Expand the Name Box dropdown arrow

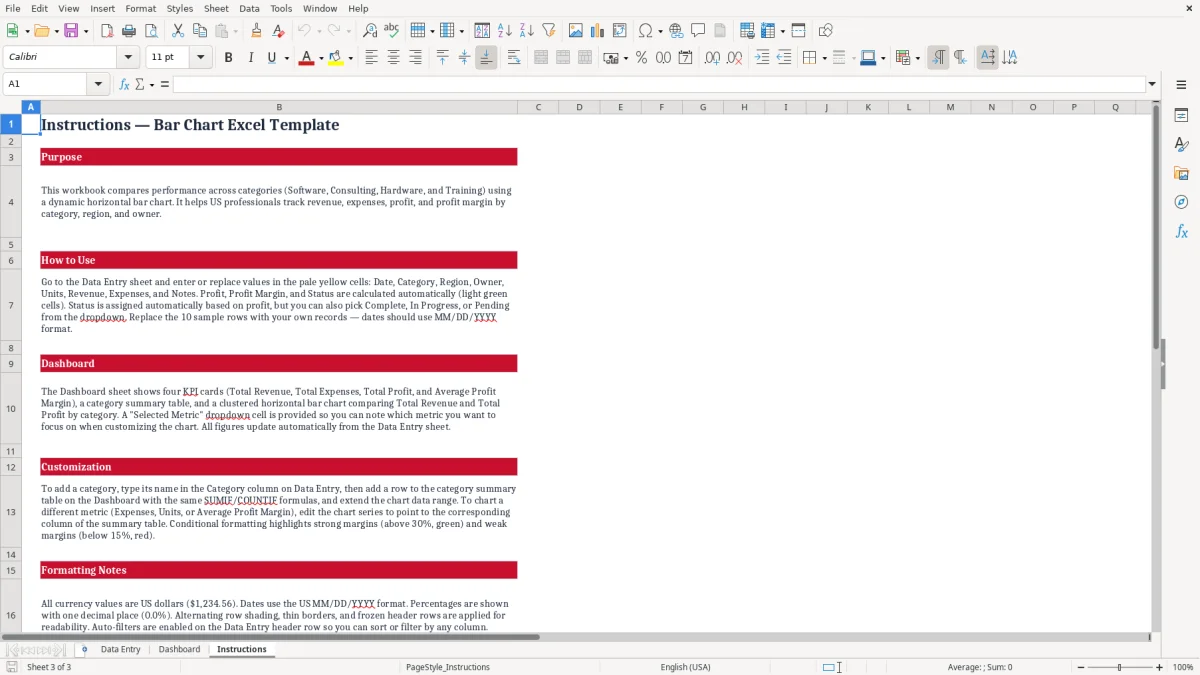pyautogui.click(x=99, y=84)
